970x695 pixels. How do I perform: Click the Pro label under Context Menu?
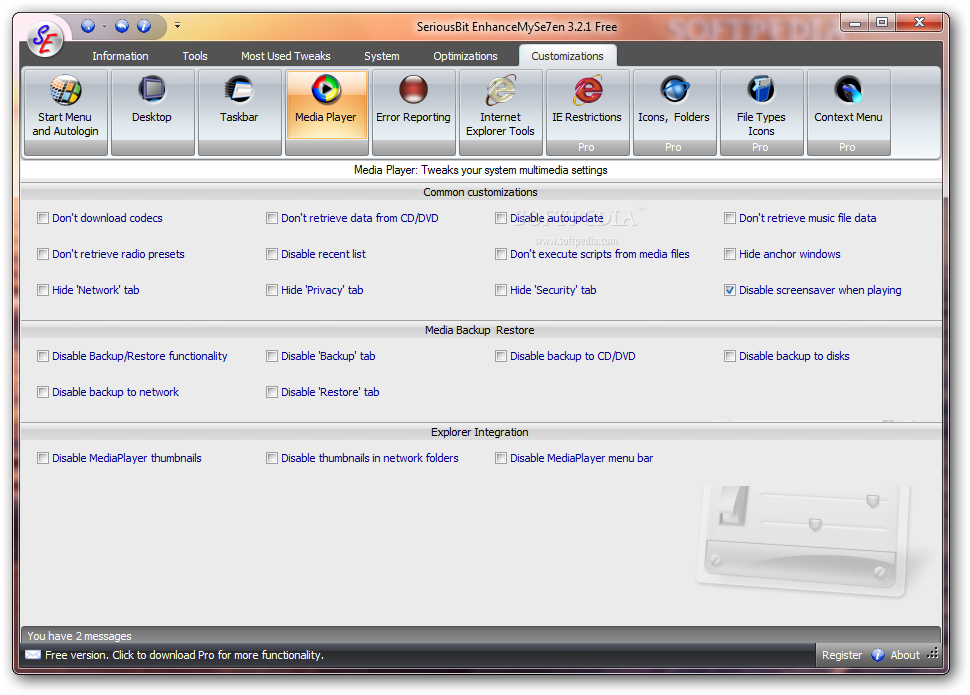point(848,147)
